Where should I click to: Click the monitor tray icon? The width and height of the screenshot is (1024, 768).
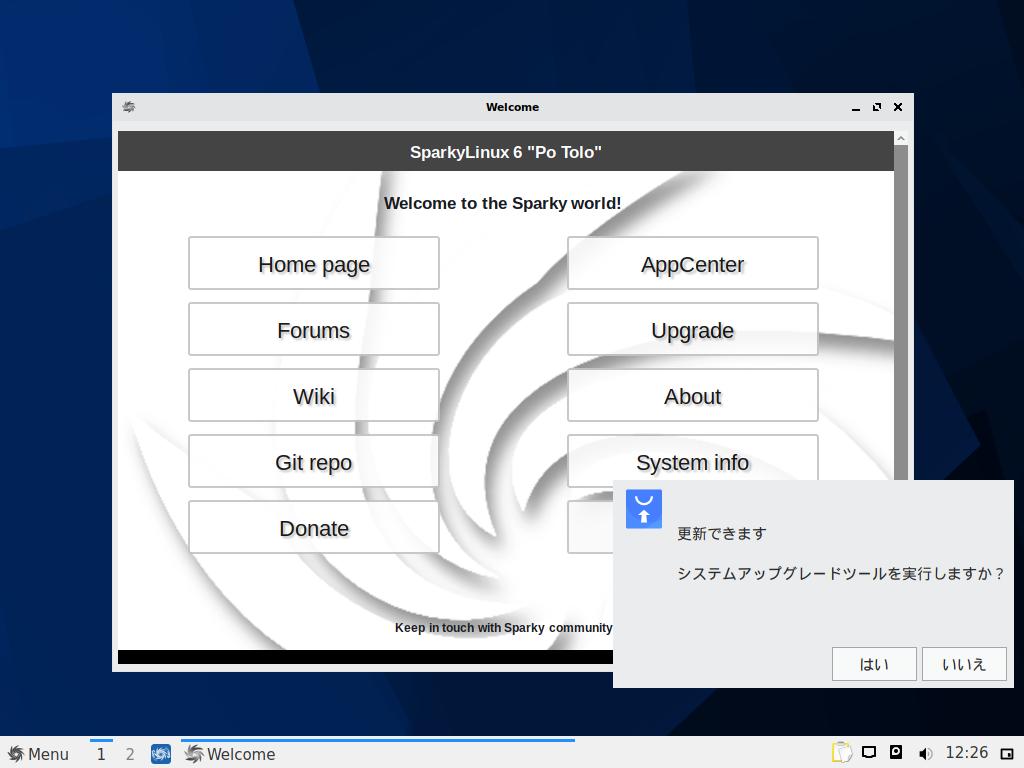[869, 752]
